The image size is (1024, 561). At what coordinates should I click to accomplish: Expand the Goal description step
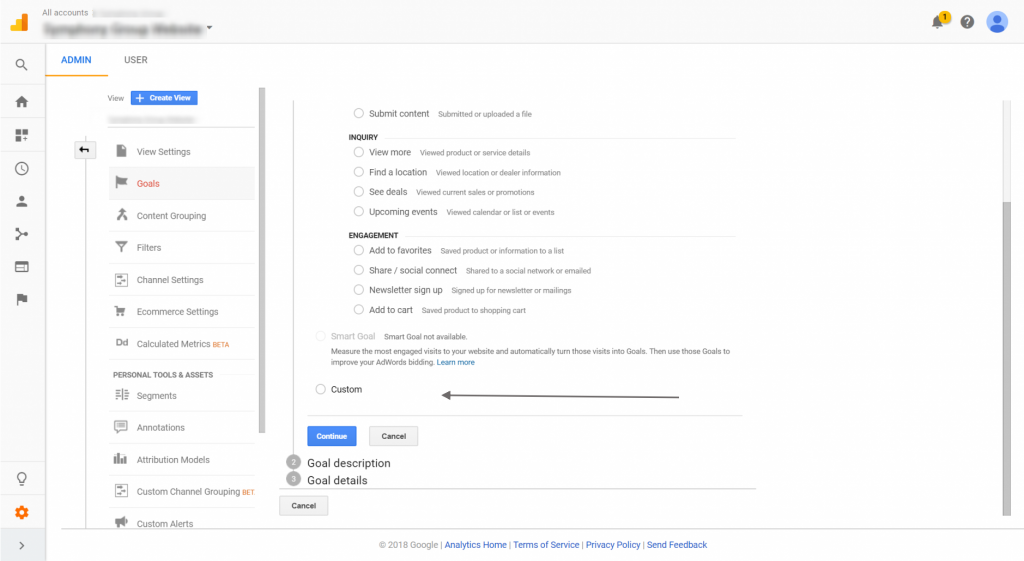pos(348,463)
